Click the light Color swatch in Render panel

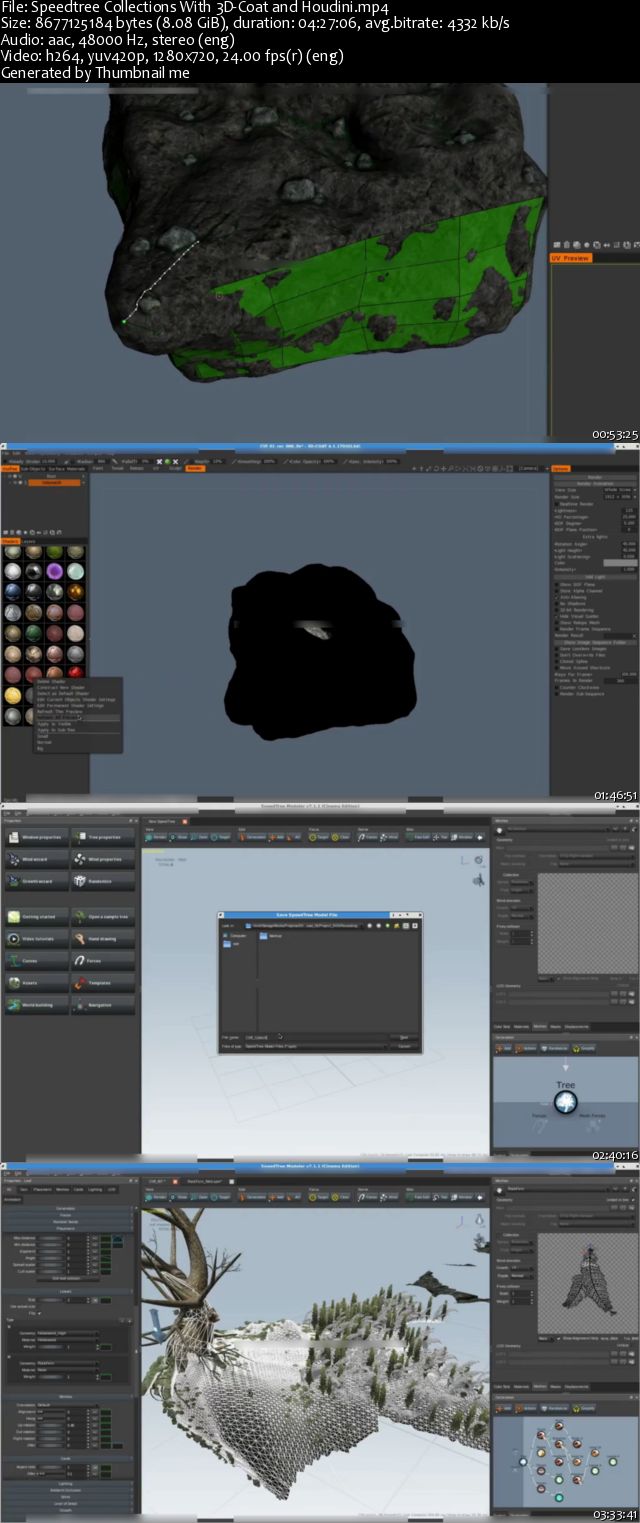click(x=620, y=563)
